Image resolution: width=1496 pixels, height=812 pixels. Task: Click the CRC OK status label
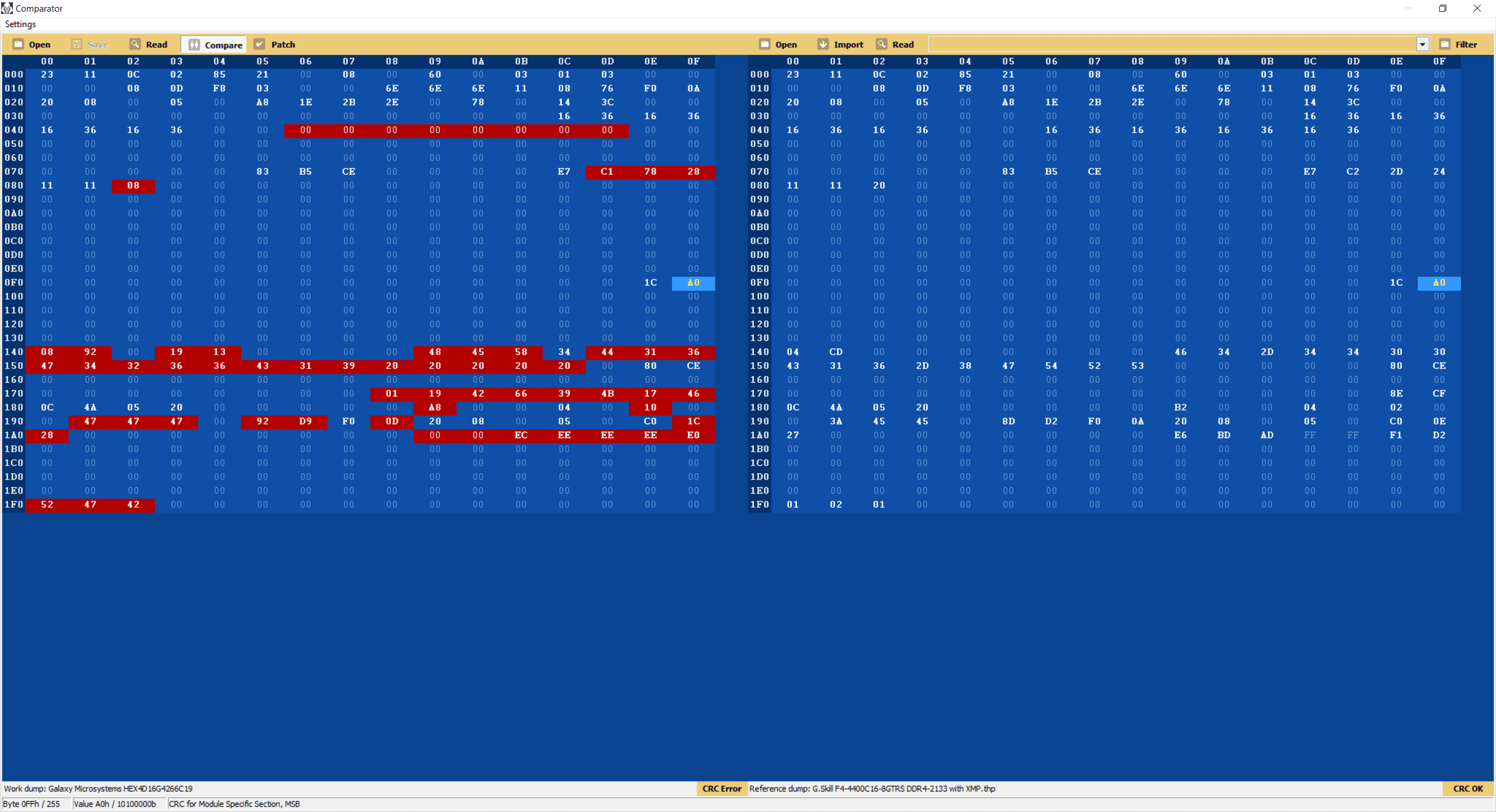pos(1468,789)
